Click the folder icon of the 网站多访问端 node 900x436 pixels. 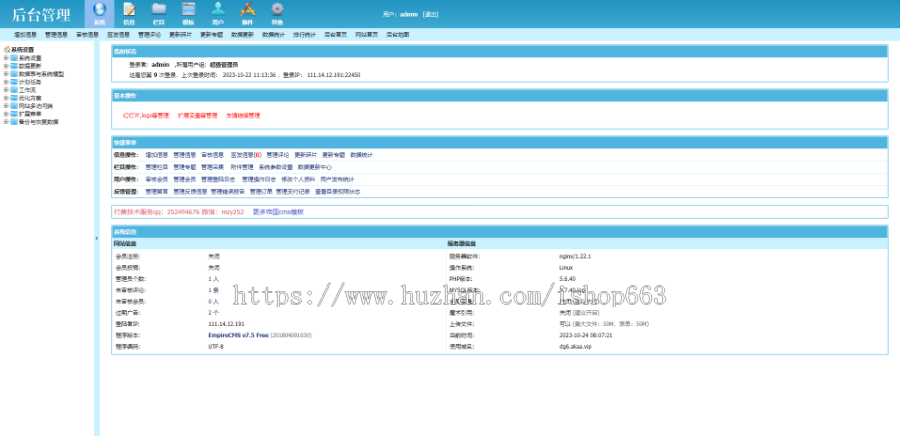14,106
